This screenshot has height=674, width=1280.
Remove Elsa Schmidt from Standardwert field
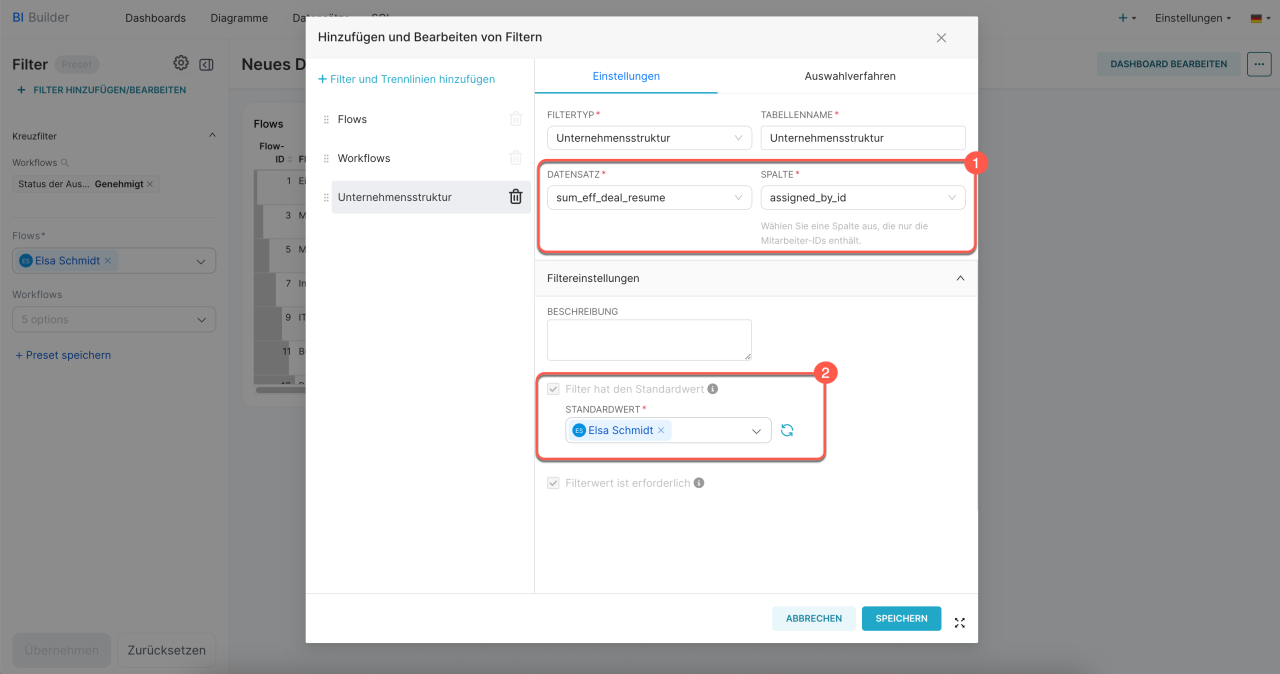pyautogui.click(x=661, y=431)
